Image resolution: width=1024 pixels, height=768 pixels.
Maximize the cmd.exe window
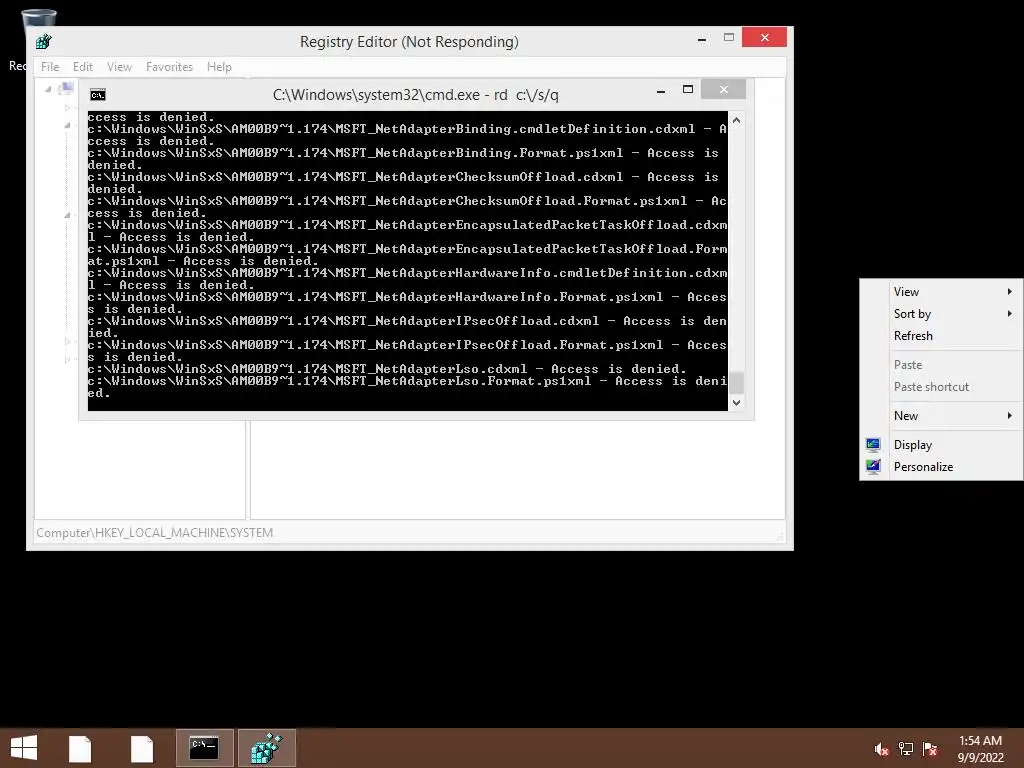[688, 89]
